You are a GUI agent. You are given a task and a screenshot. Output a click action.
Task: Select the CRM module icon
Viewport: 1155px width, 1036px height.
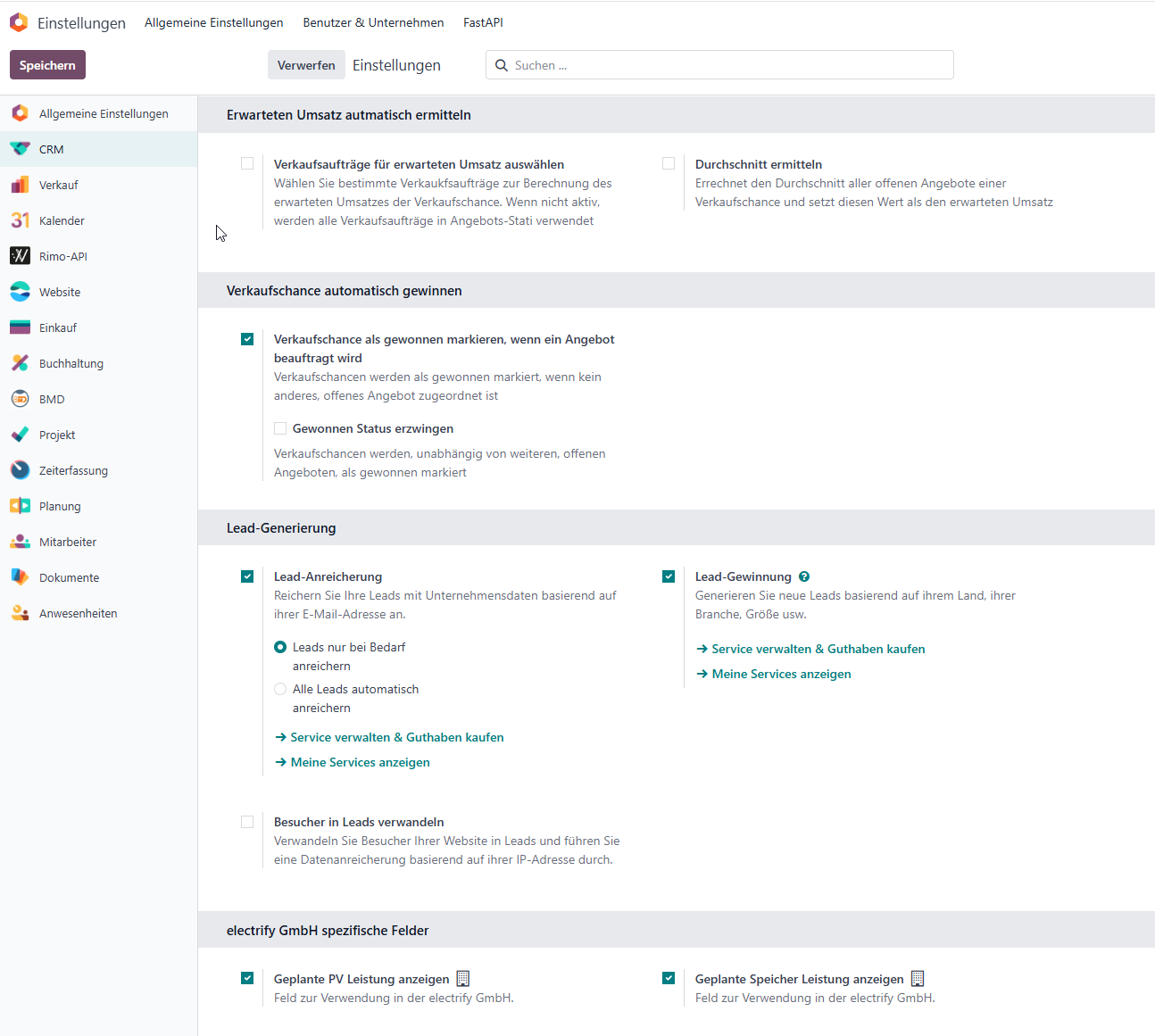tap(20, 149)
